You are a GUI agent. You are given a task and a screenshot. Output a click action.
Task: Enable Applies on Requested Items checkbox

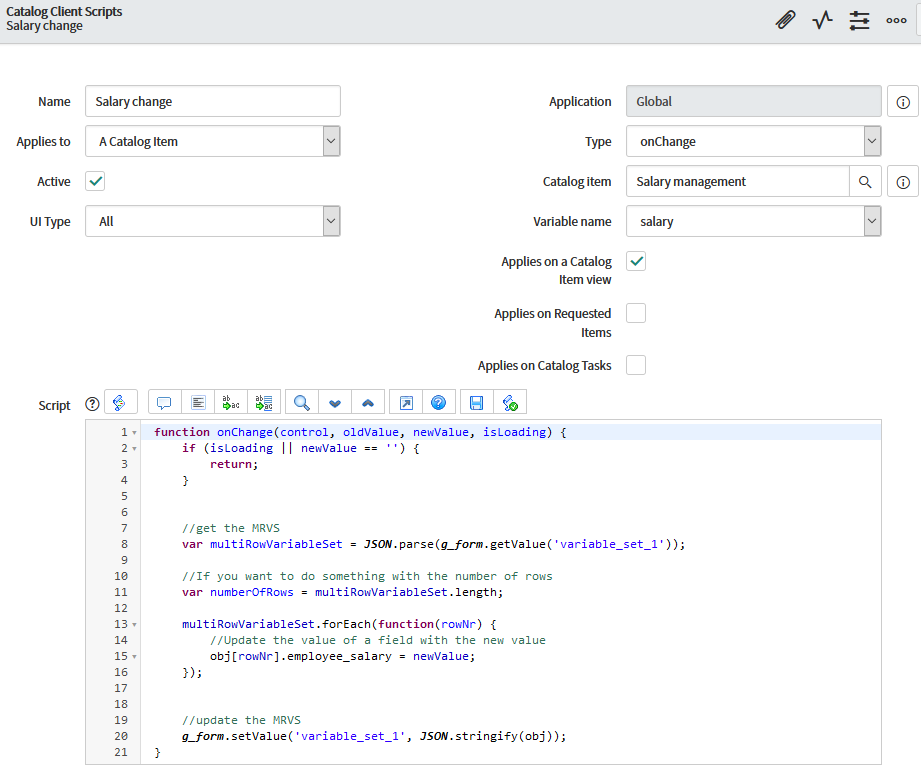point(636,313)
